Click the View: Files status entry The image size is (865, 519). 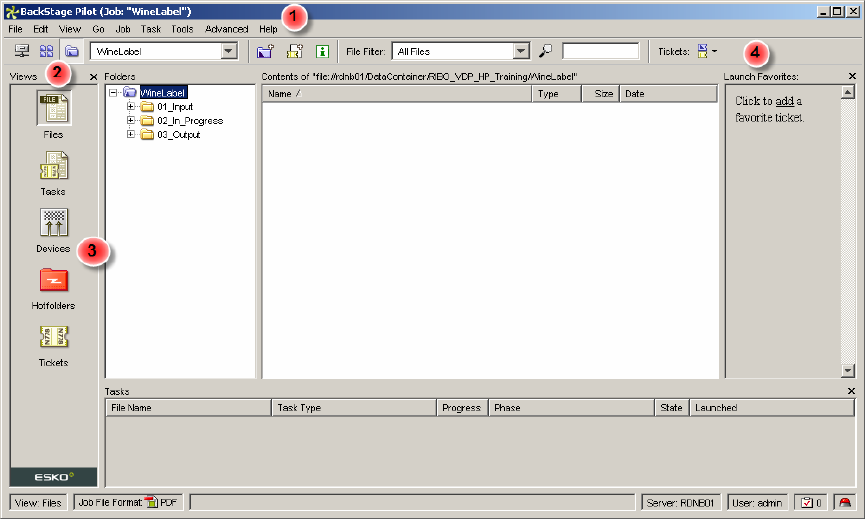click(x=38, y=502)
